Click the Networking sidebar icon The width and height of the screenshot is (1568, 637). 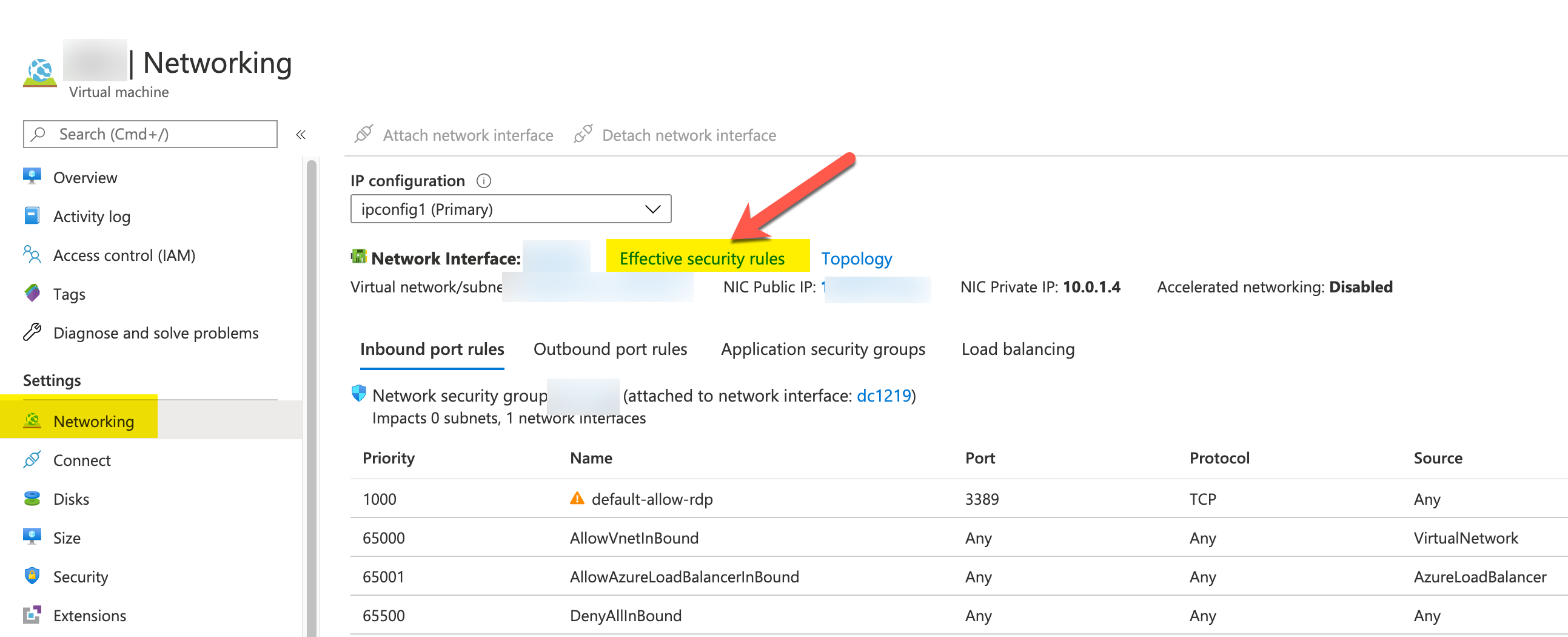(x=32, y=420)
